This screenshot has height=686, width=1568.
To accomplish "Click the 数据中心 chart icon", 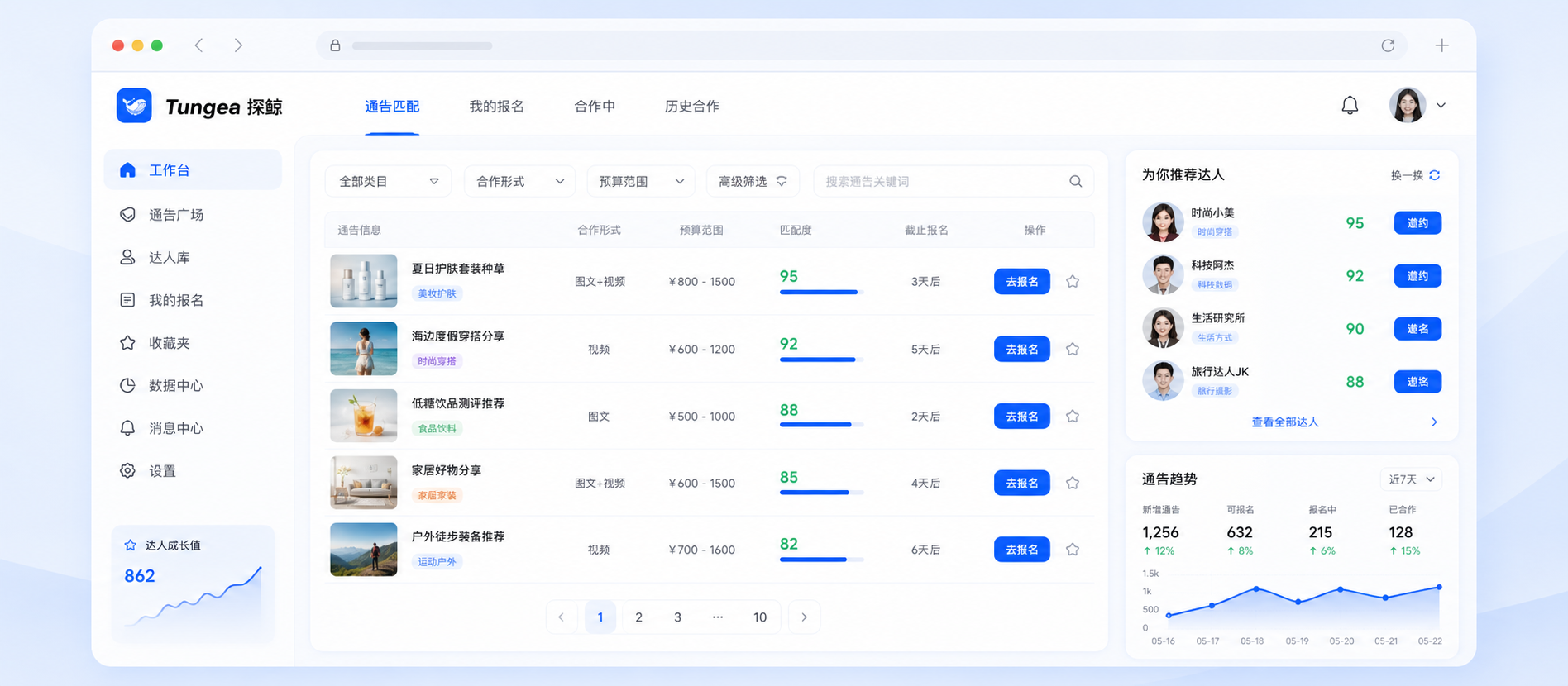I will pos(127,385).
